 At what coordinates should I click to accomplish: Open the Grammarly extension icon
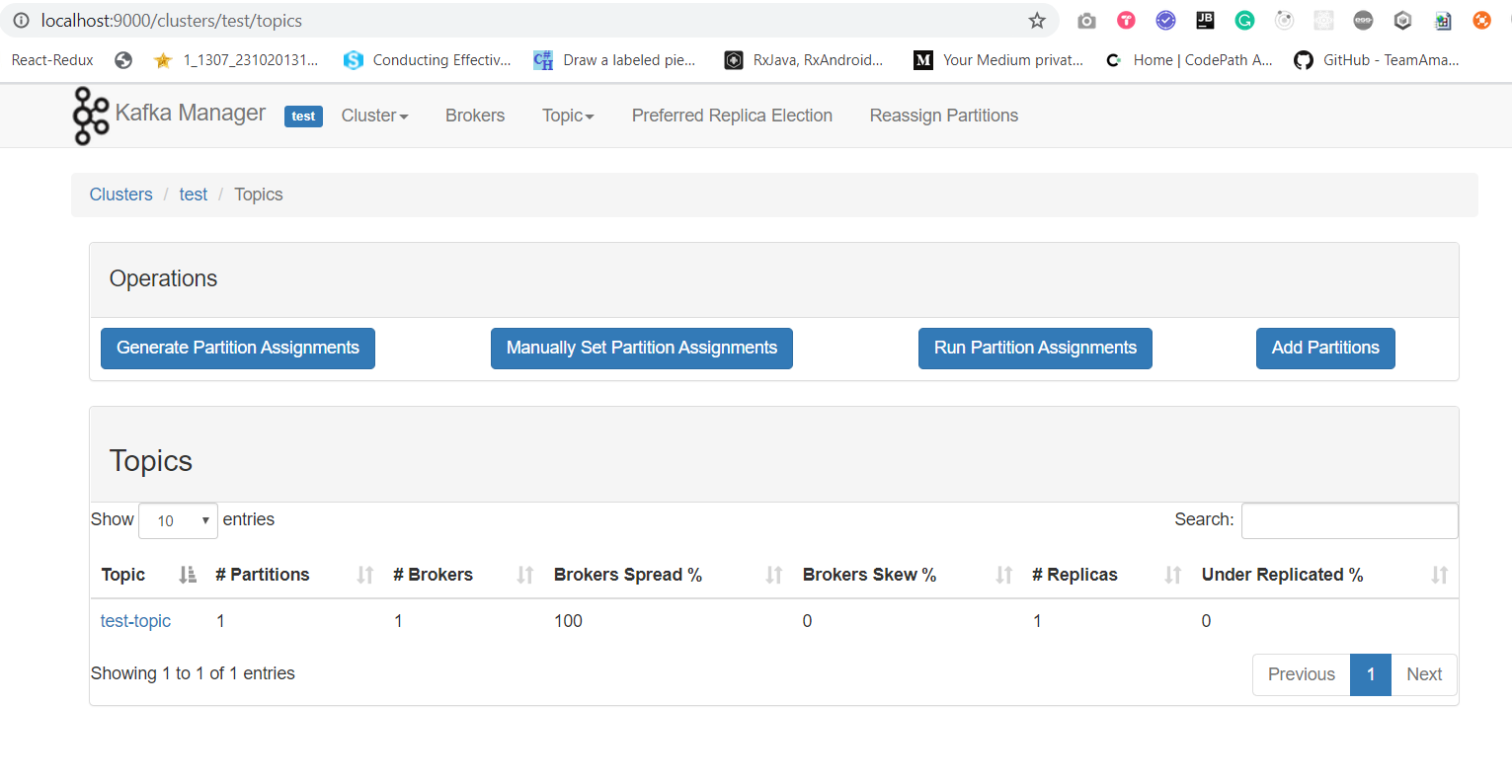(1244, 21)
